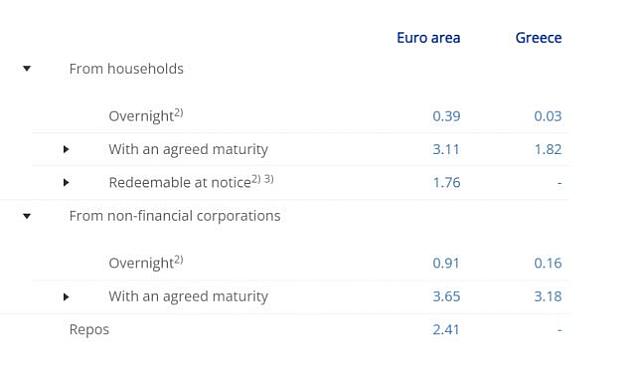
Task: Open households Overnight Euro area value 0.39
Action: pyautogui.click(x=446, y=116)
